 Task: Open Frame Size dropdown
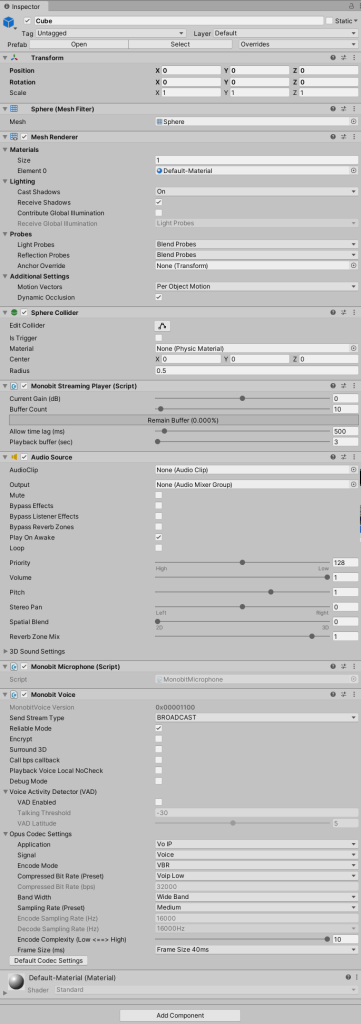click(x=257, y=950)
